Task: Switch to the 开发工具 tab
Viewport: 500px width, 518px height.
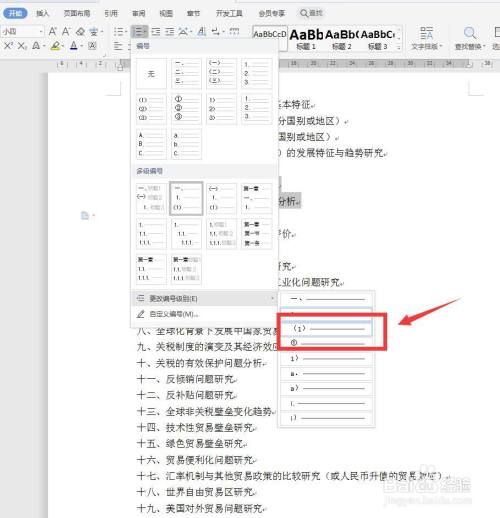Action: tap(229, 13)
